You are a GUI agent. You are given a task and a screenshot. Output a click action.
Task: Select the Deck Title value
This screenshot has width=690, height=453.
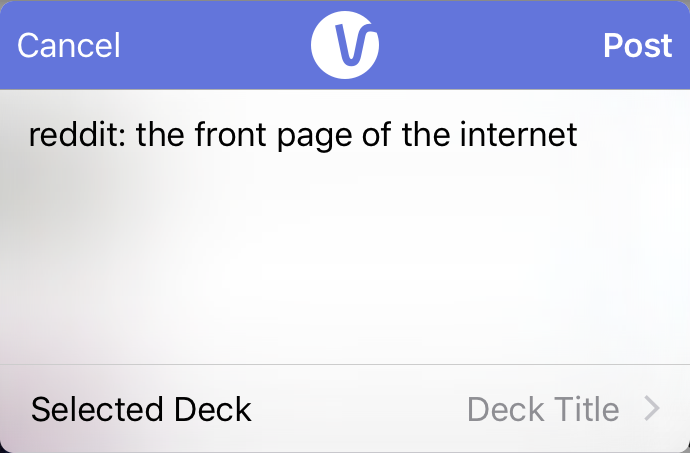(543, 409)
